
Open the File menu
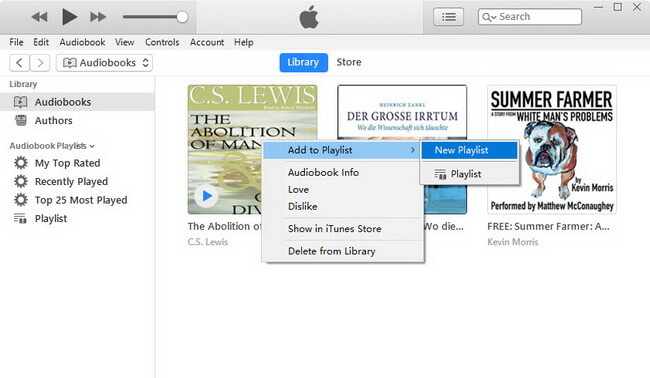[16, 42]
